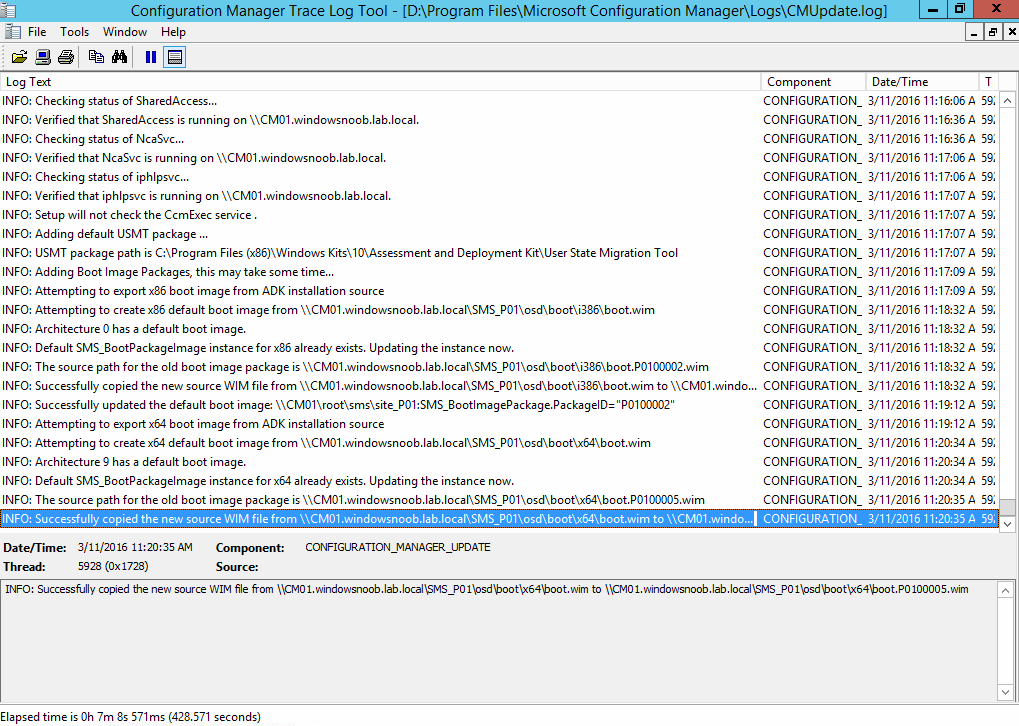The image size is (1019, 726).
Task: Select row 'INFO: Checking status of iphlpsvc...'
Action: coord(499,177)
